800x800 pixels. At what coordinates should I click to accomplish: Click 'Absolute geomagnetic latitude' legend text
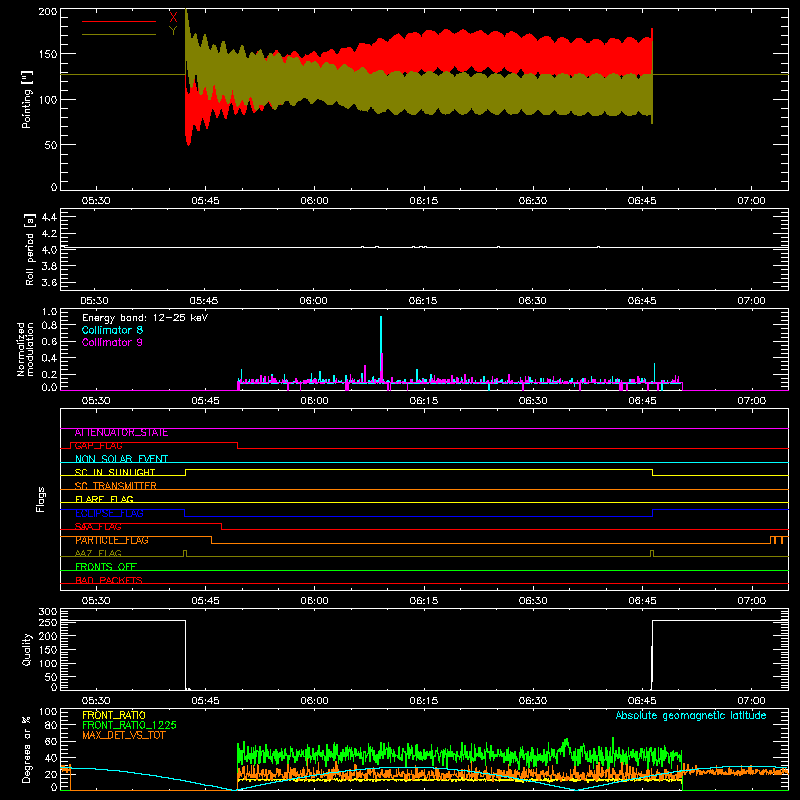[691, 715]
